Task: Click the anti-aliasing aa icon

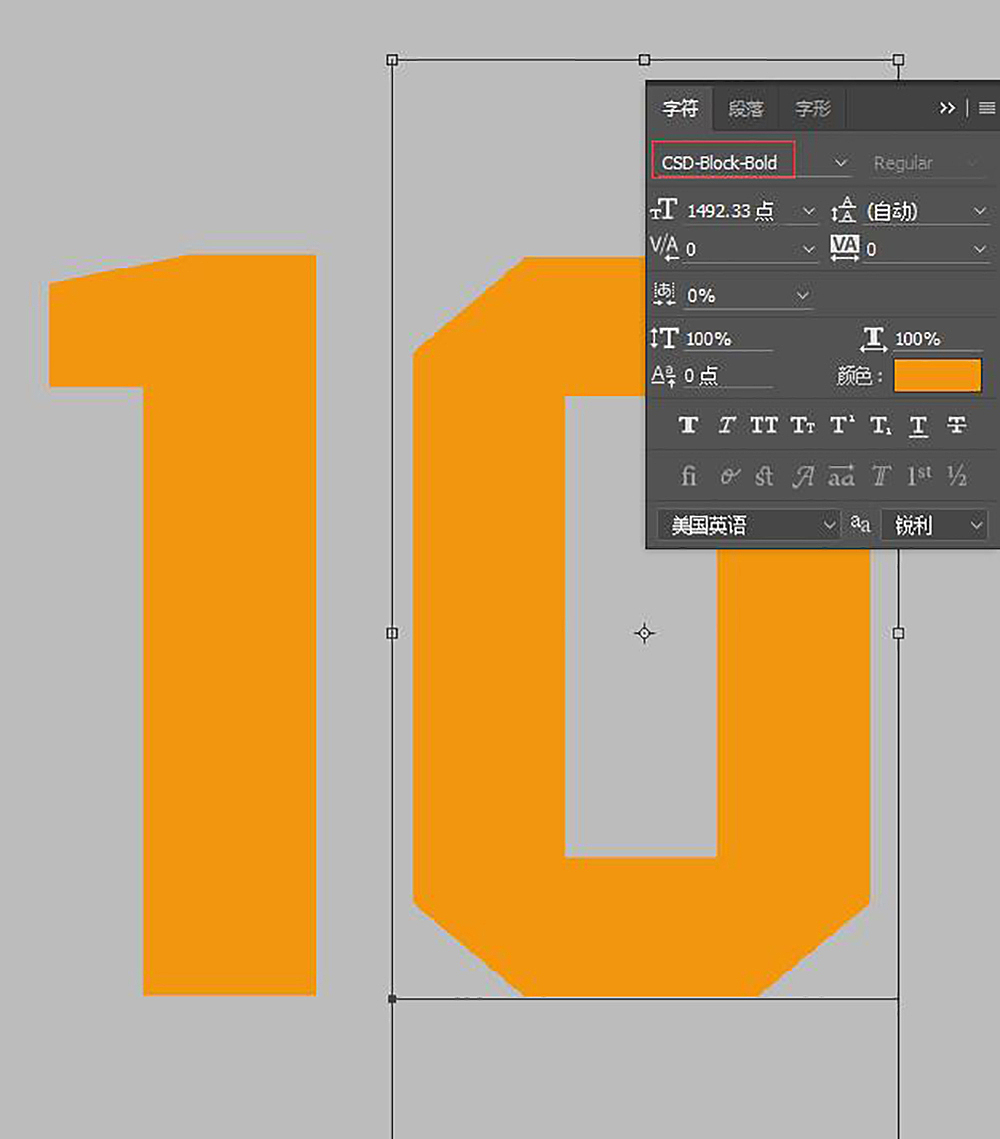Action: pos(861,524)
